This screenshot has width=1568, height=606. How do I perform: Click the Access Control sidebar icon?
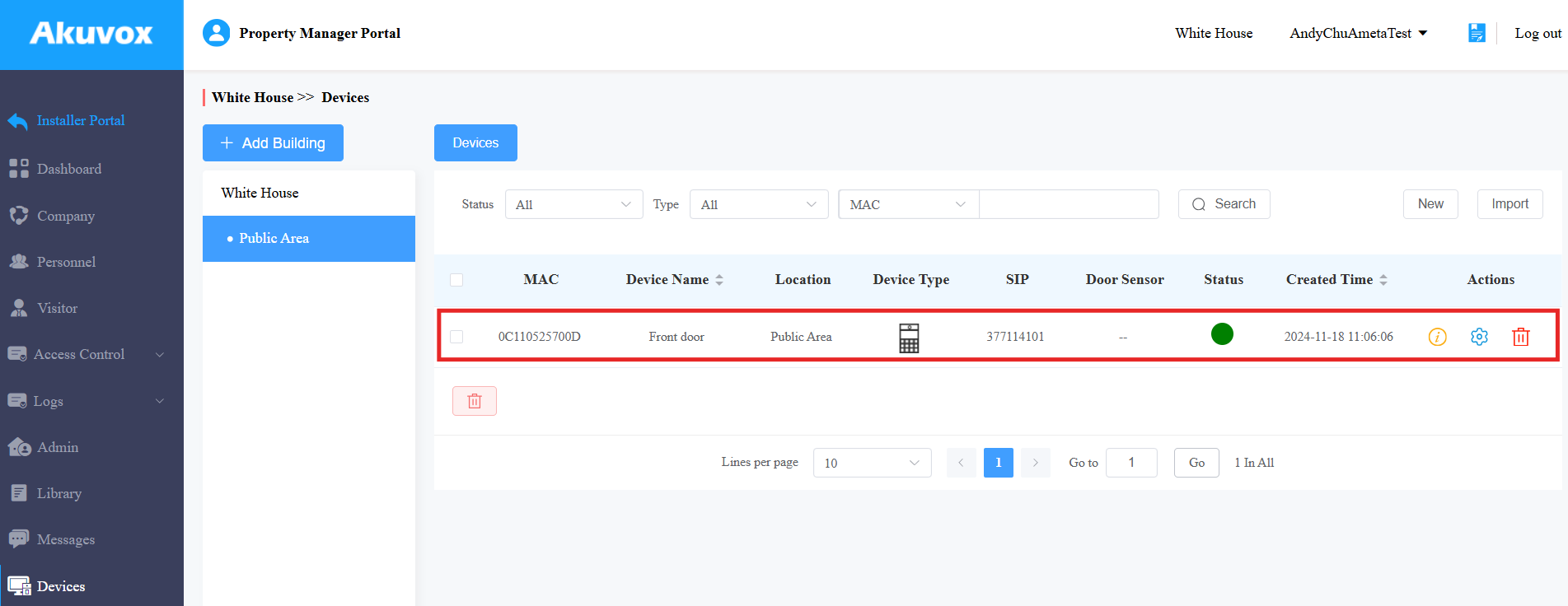pos(17,354)
